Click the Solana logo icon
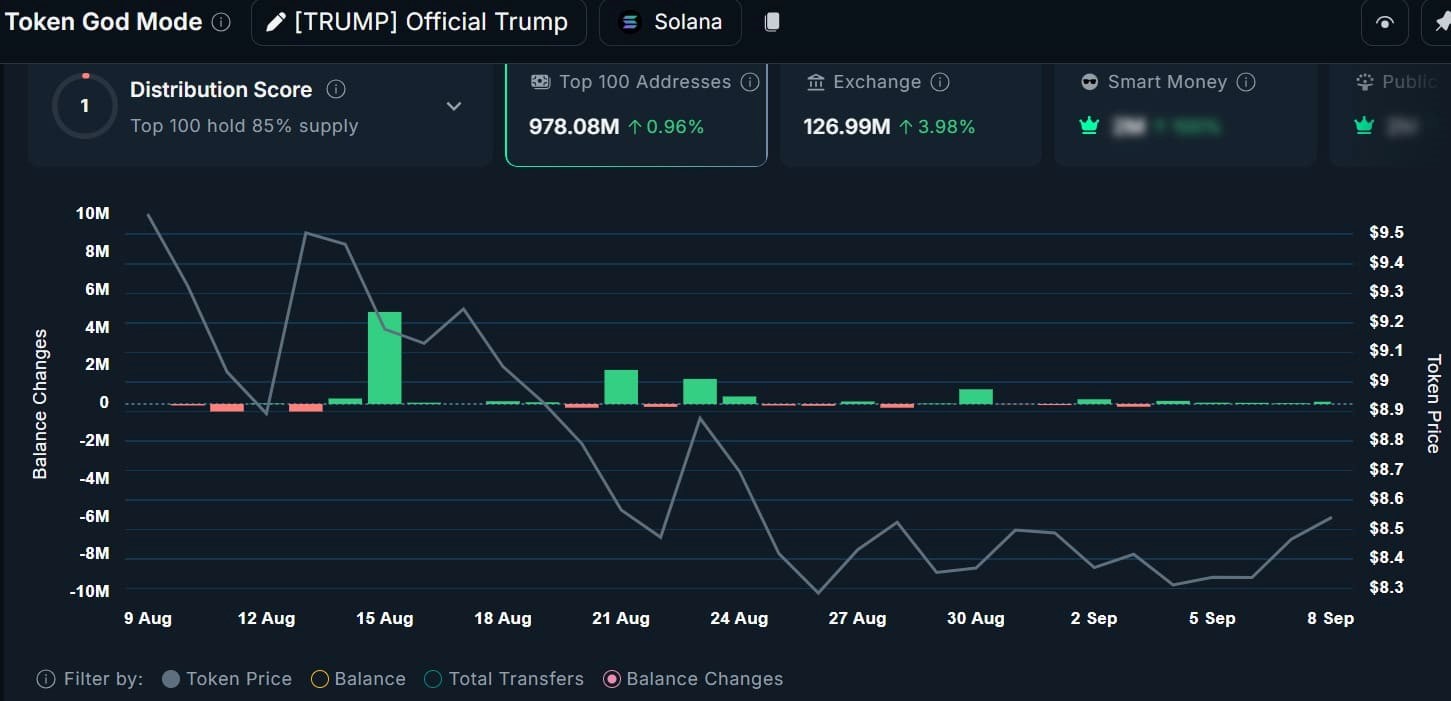This screenshot has height=701, width=1451. pyautogui.click(x=630, y=22)
